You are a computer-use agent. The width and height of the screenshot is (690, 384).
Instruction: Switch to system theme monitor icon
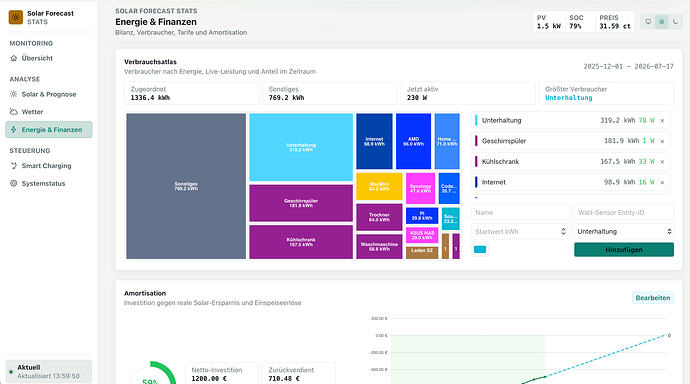(648, 22)
